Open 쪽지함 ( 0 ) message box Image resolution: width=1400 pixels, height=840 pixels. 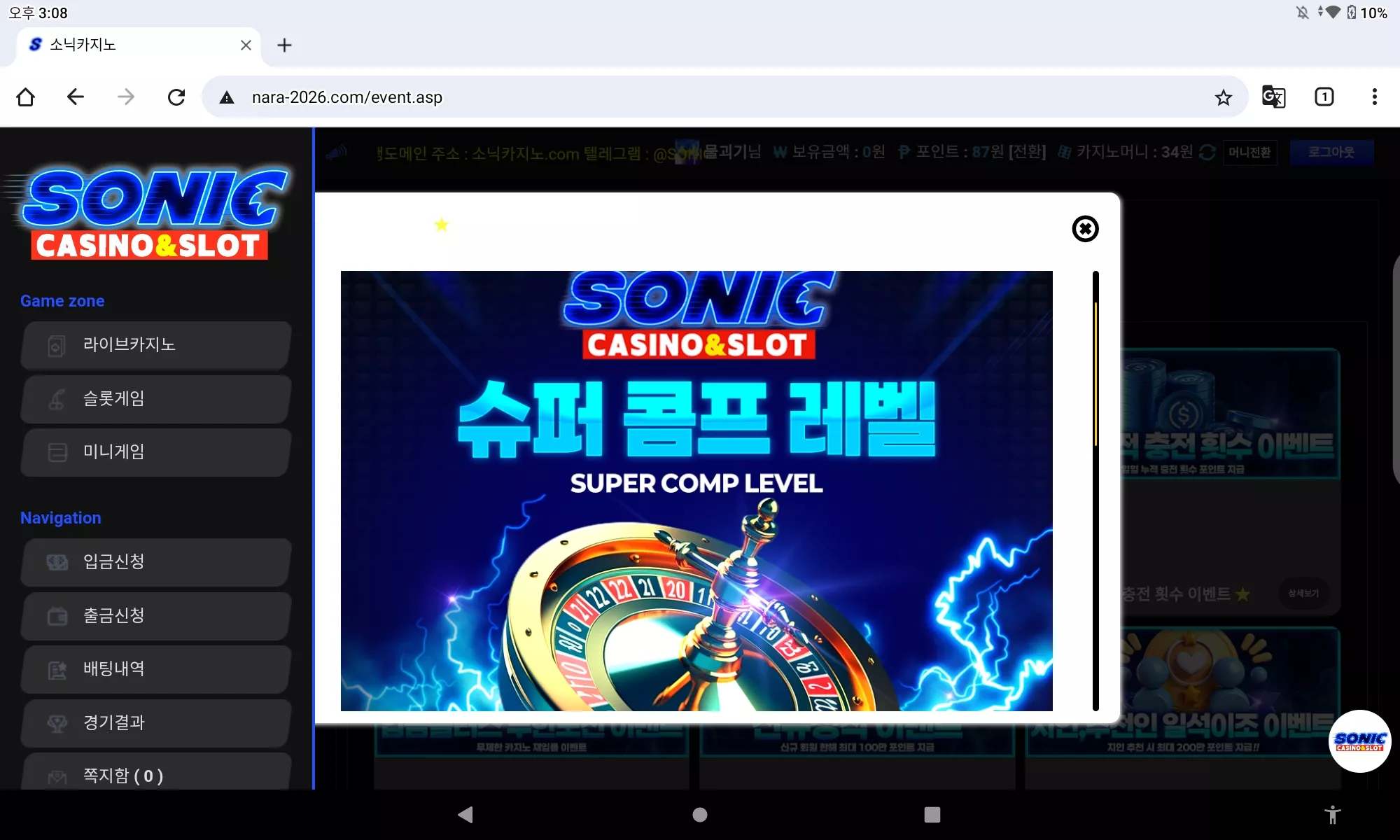pyautogui.click(x=155, y=772)
